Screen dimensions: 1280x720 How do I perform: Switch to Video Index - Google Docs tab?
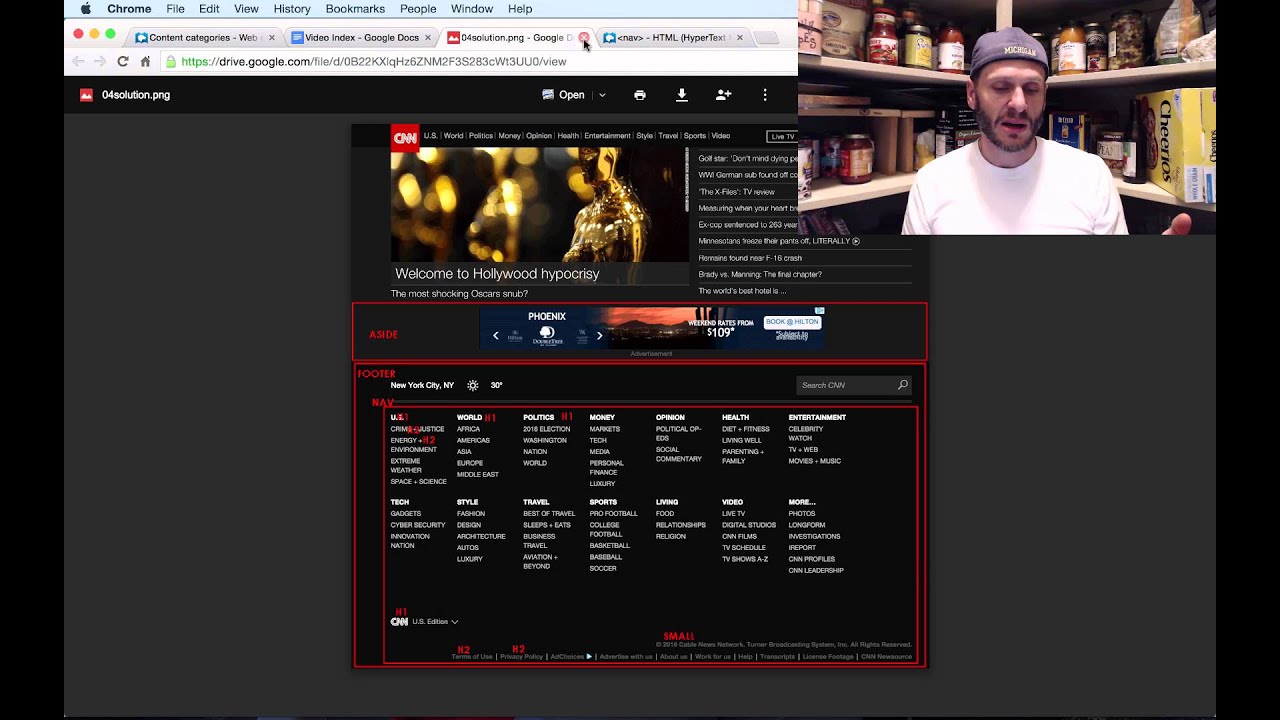(x=360, y=38)
